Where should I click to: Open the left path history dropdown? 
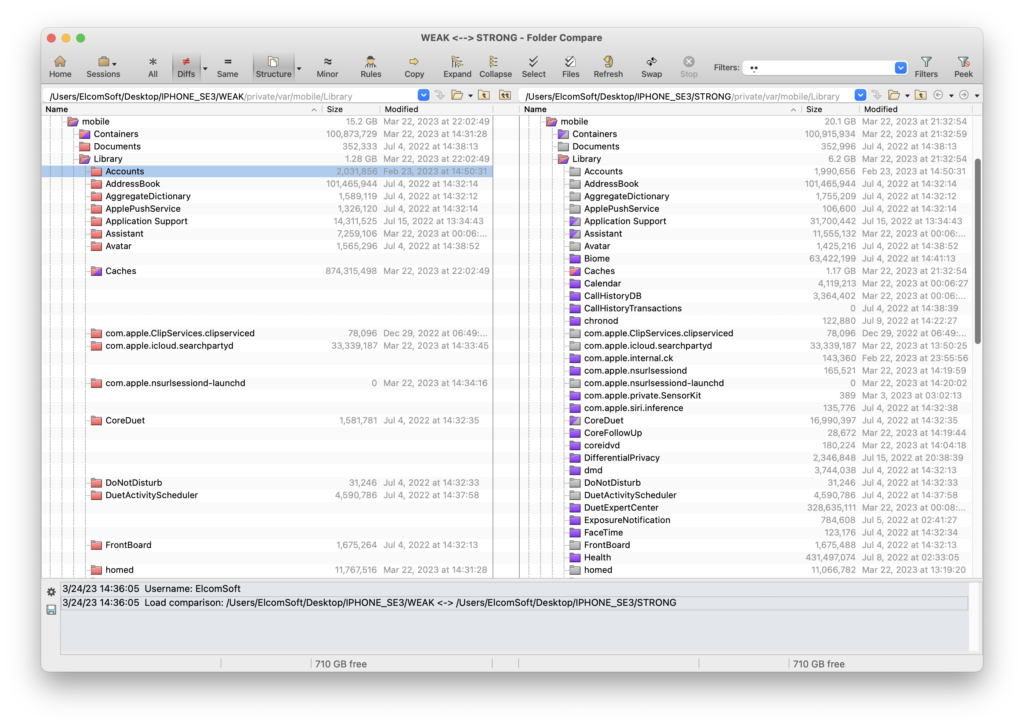point(424,95)
